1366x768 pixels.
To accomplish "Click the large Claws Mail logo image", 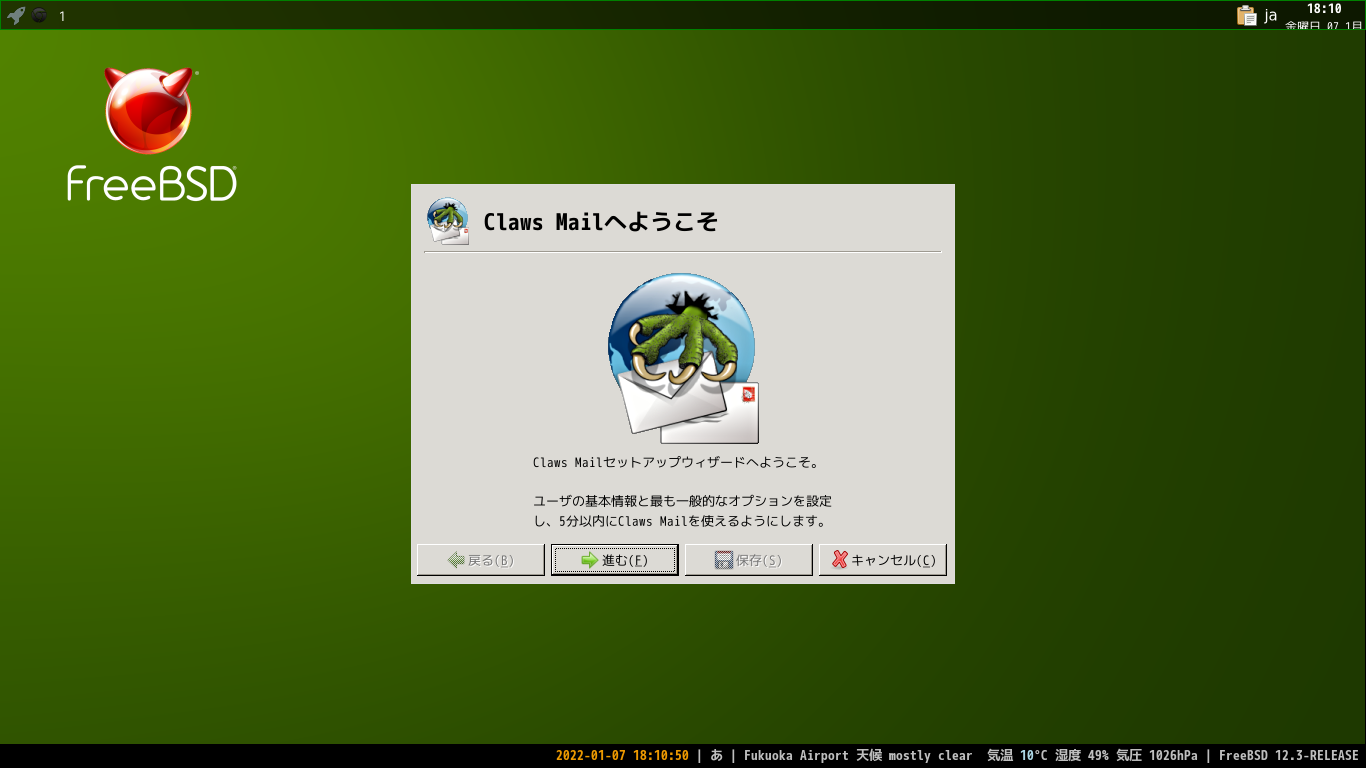I will 683,358.
